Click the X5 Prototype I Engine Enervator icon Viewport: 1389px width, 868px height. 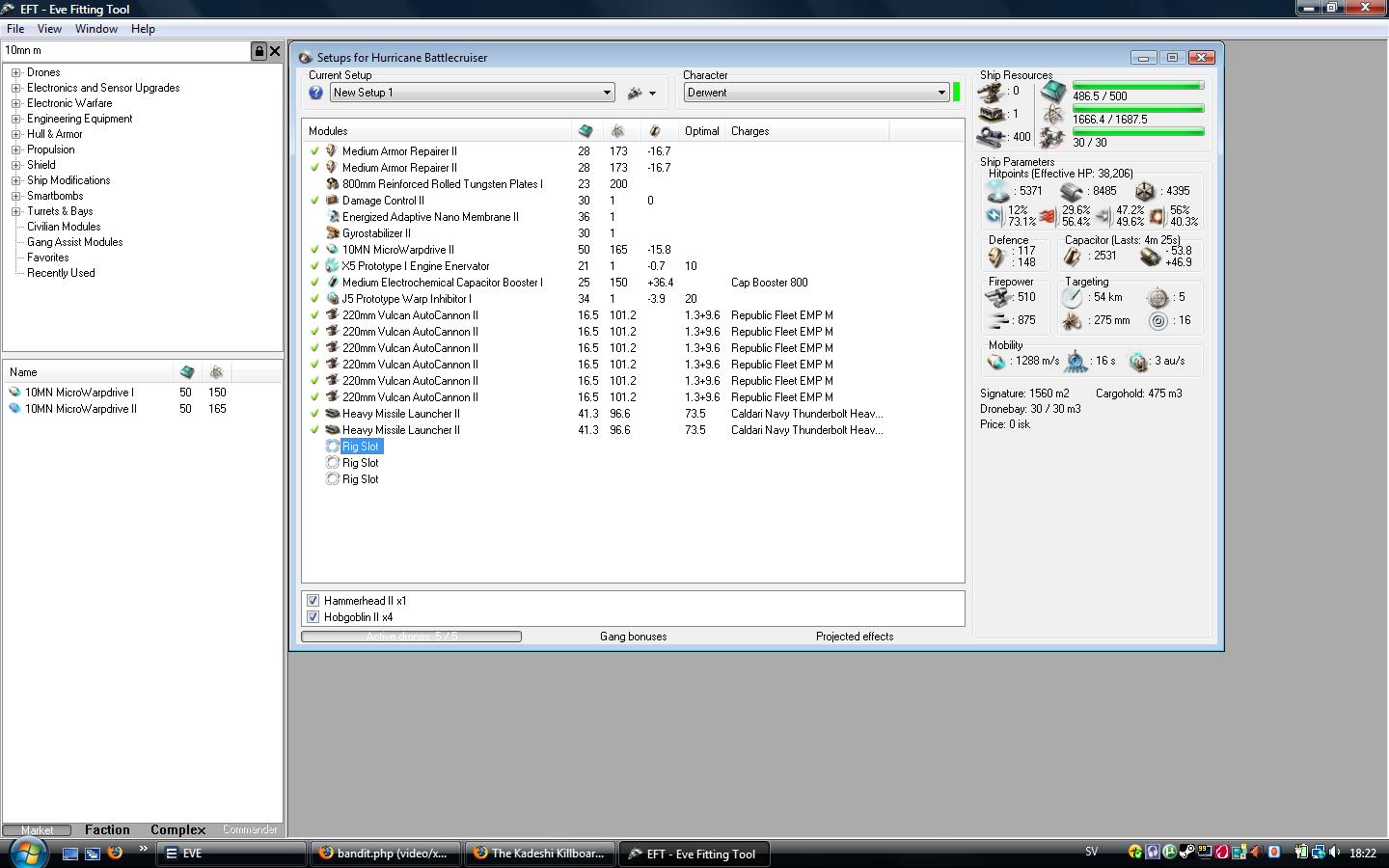(332, 266)
